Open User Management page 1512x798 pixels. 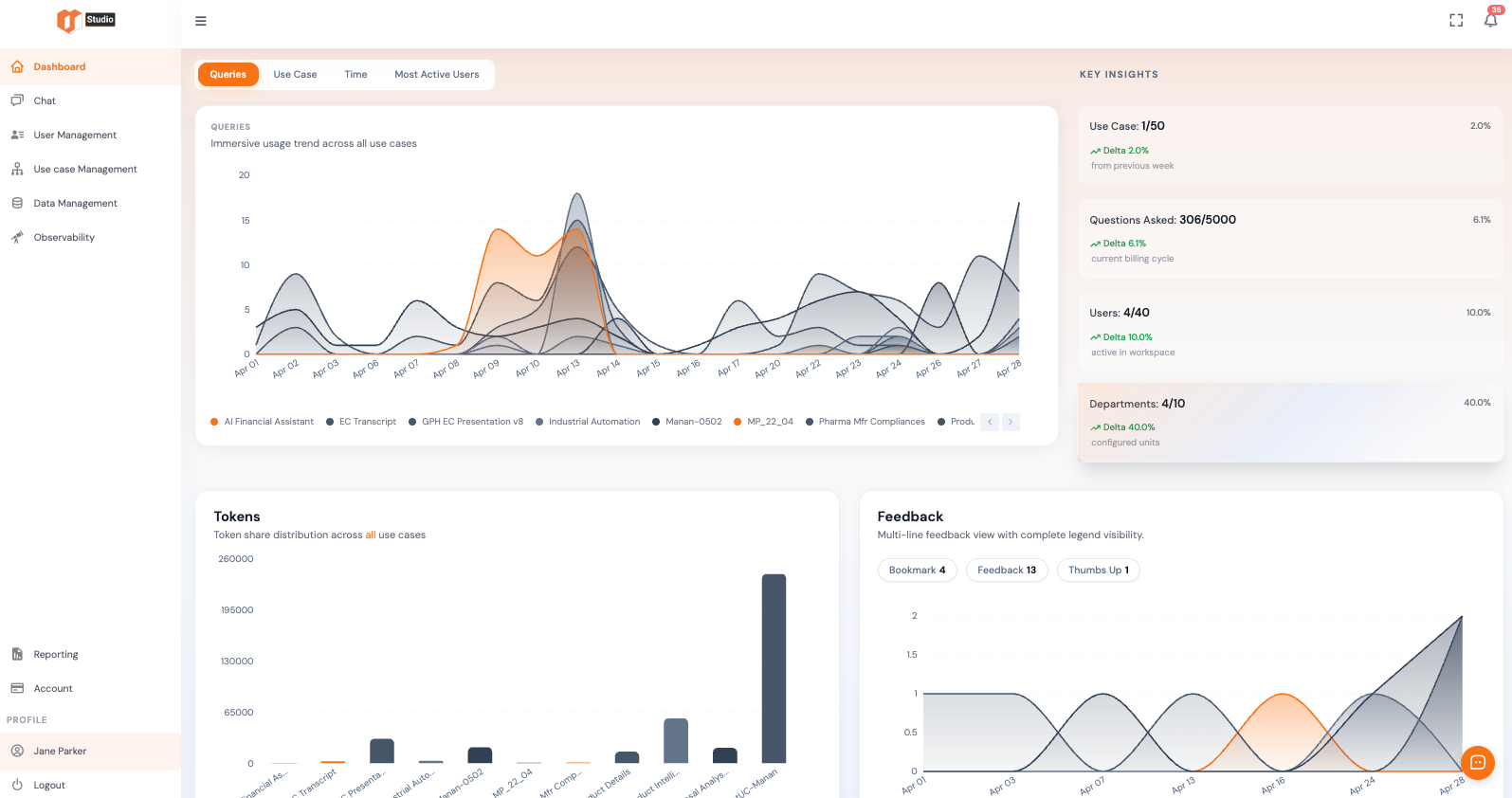90,135
